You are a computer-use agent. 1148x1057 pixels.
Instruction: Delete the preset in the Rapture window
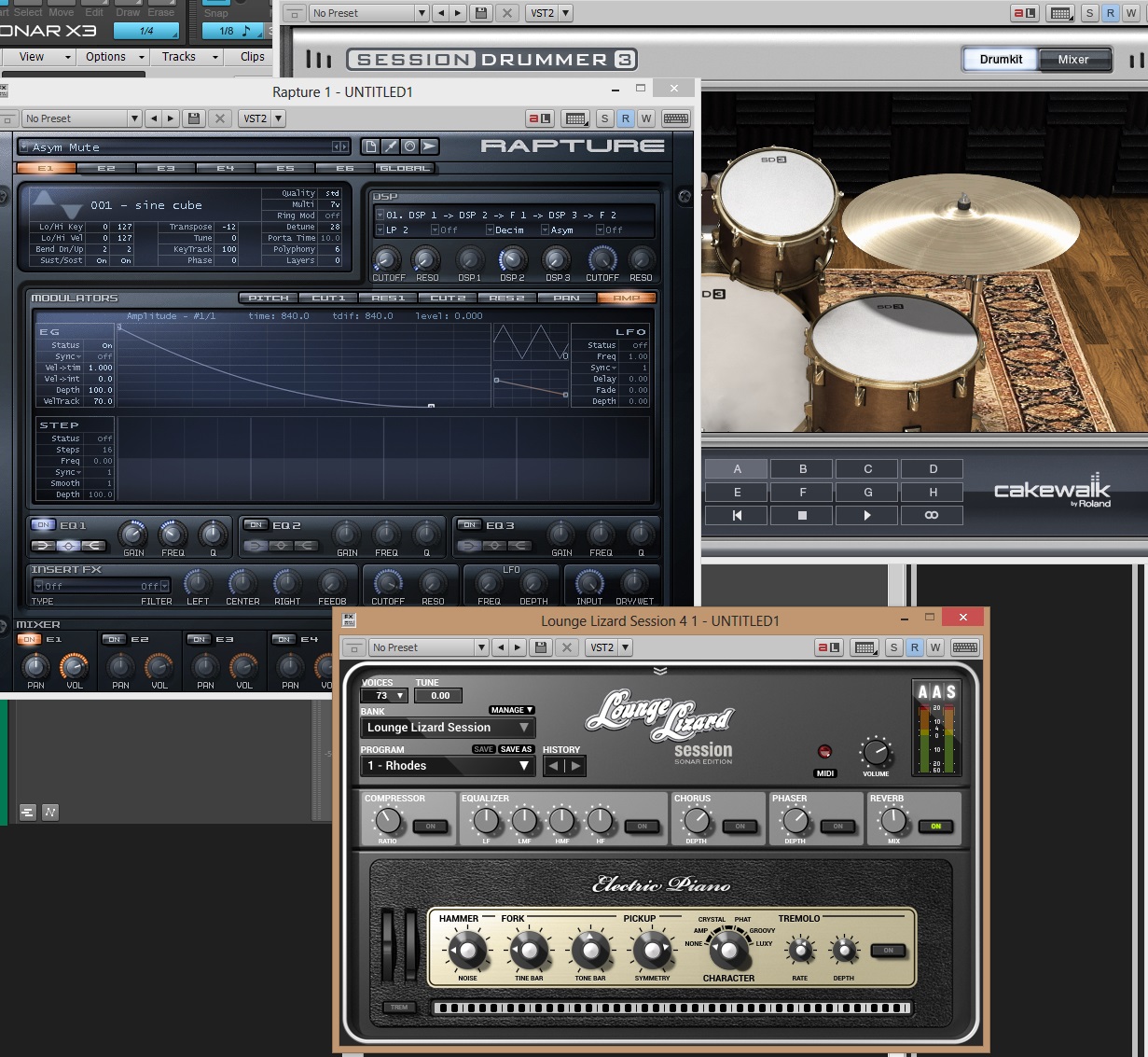[x=219, y=118]
